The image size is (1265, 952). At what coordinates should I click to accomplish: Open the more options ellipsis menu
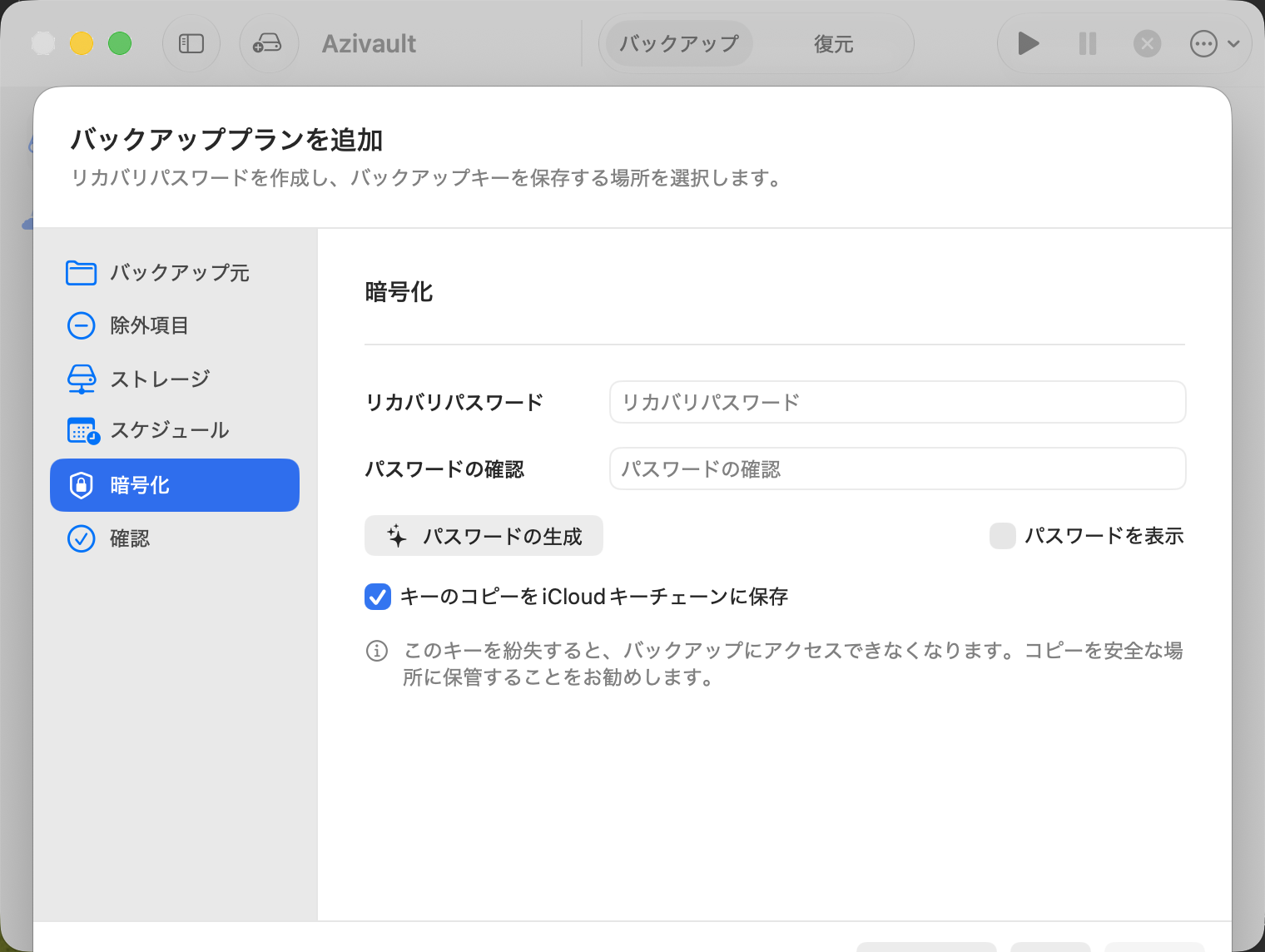tap(1215, 43)
